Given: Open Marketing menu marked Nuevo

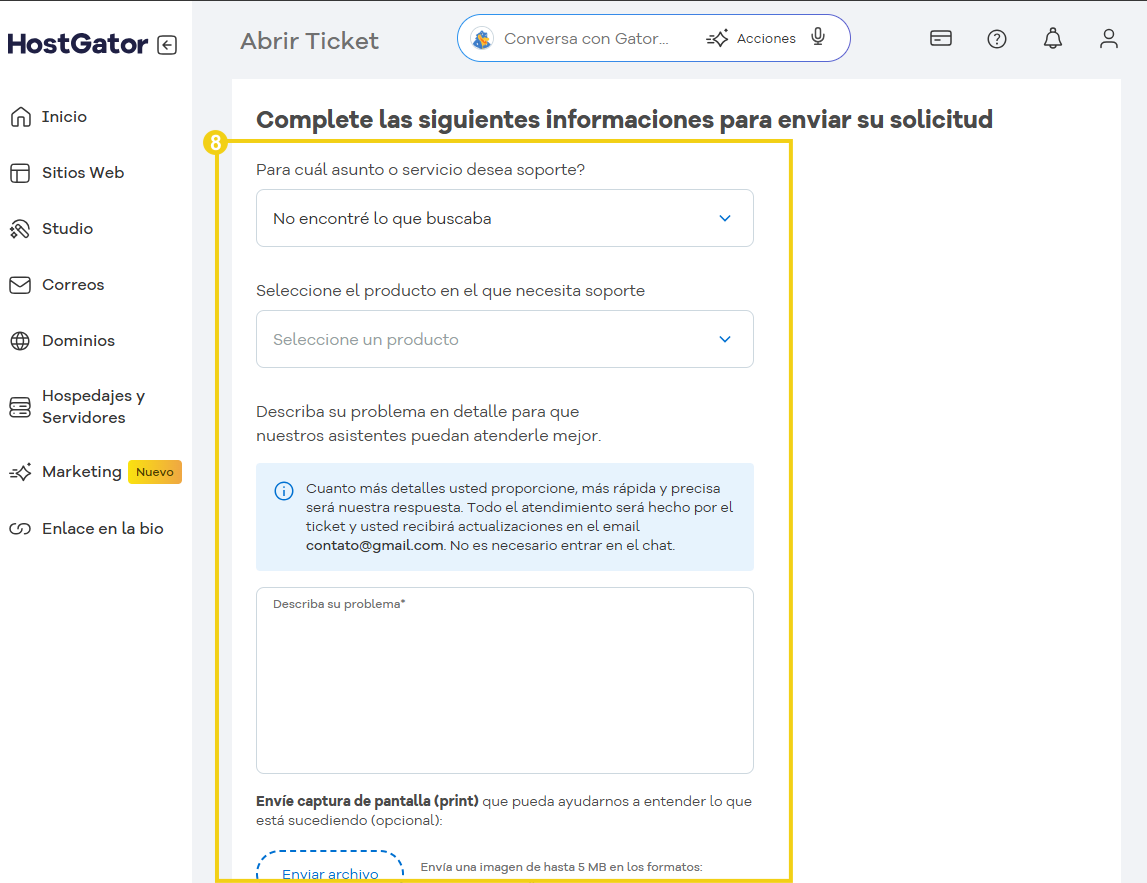Looking at the screenshot, I should [x=82, y=472].
